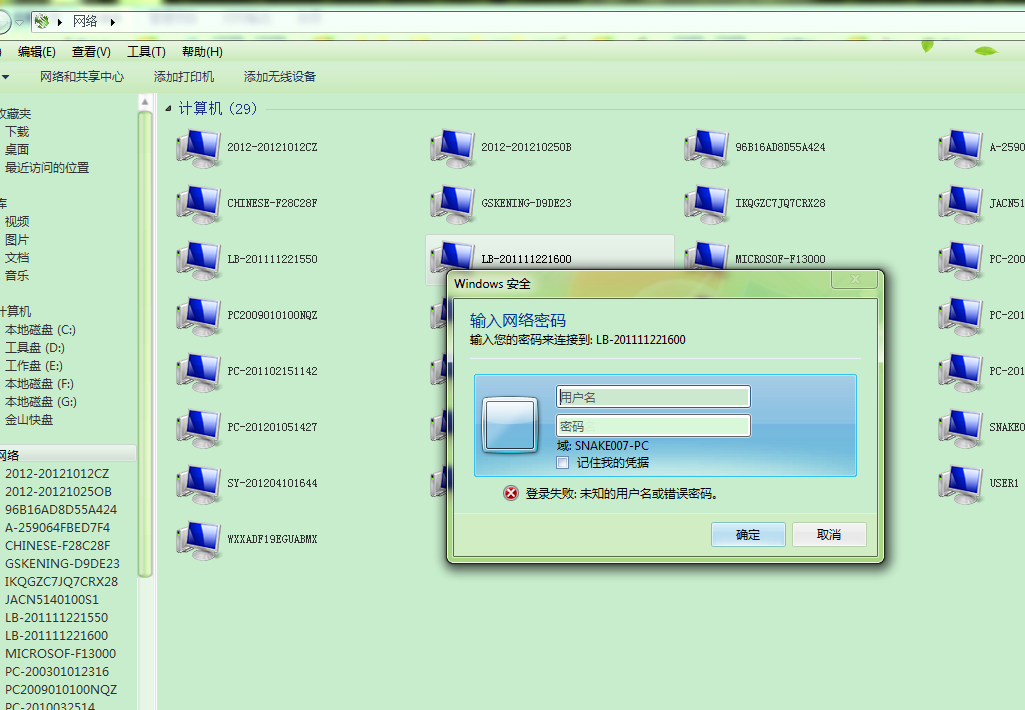Open the 查看(V) menu
This screenshot has height=710, width=1025.
91,52
